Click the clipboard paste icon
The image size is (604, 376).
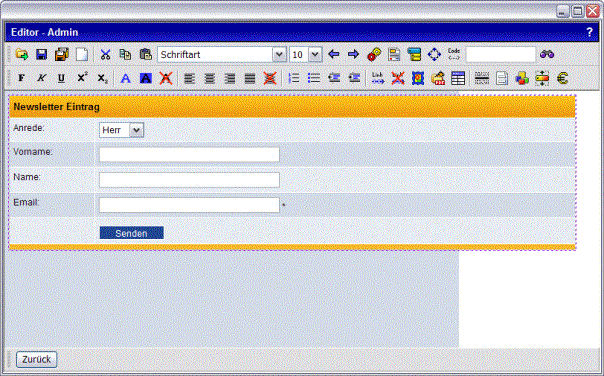145,54
